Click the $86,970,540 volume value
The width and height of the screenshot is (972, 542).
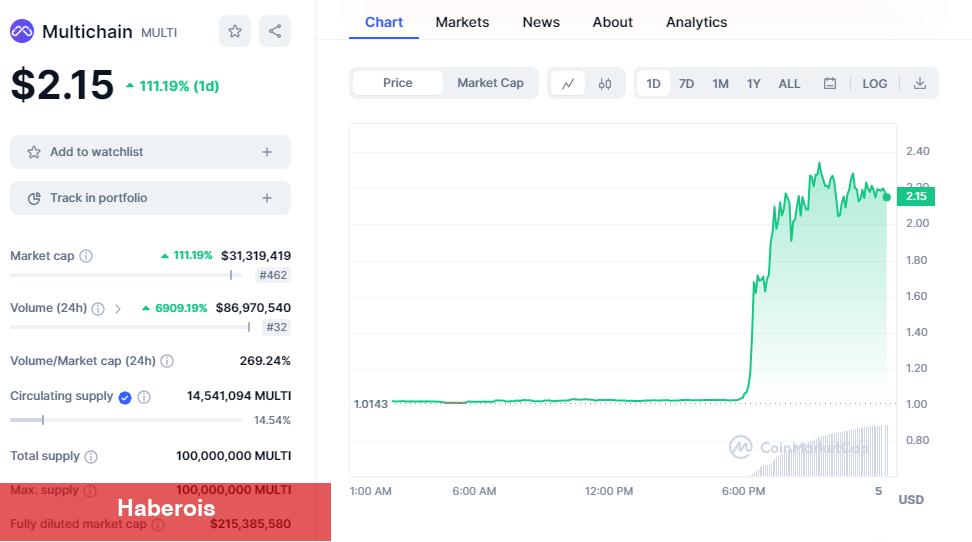[253, 308]
